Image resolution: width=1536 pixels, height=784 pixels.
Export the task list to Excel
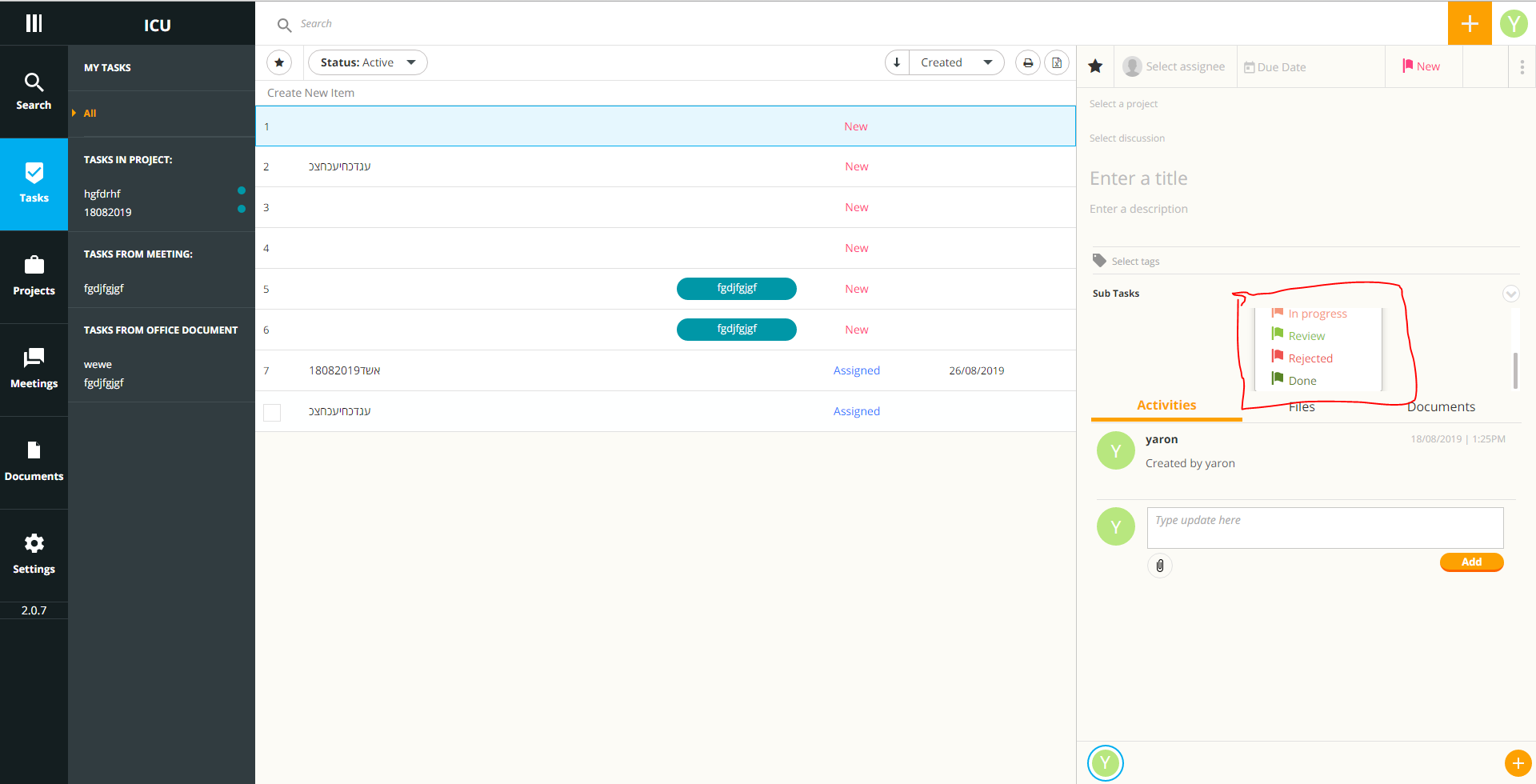pos(1057,62)
